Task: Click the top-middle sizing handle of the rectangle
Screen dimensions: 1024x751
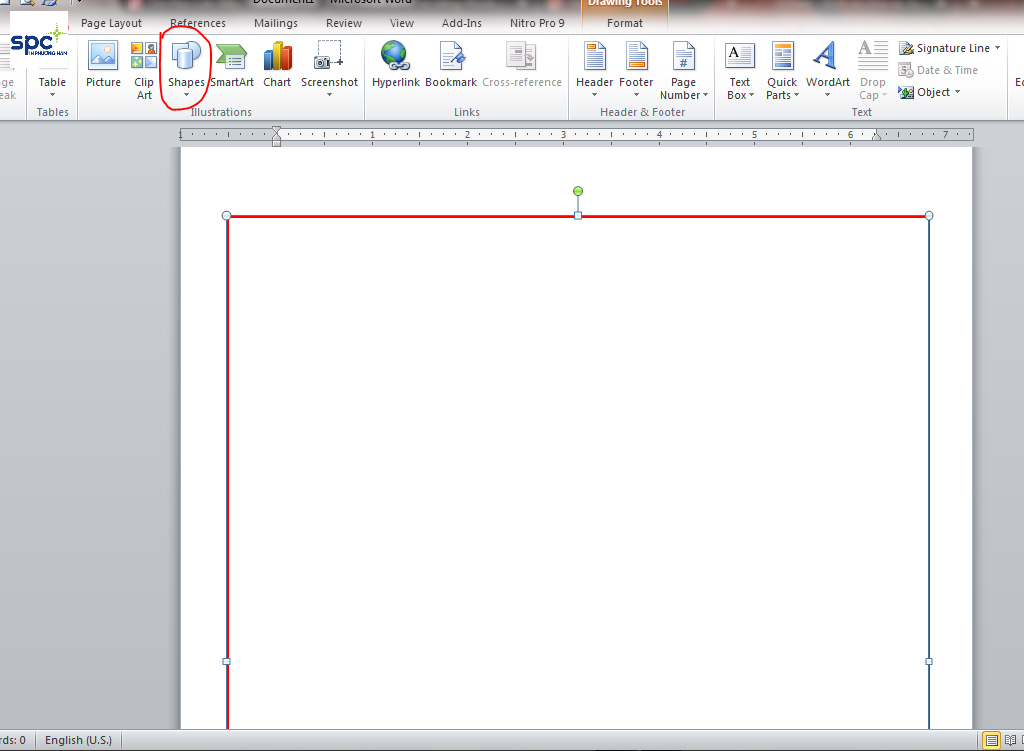Action: point(578,216)
